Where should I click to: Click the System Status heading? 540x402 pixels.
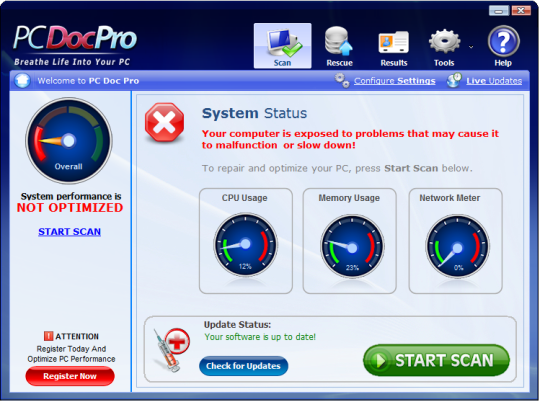tap(254, 113)
